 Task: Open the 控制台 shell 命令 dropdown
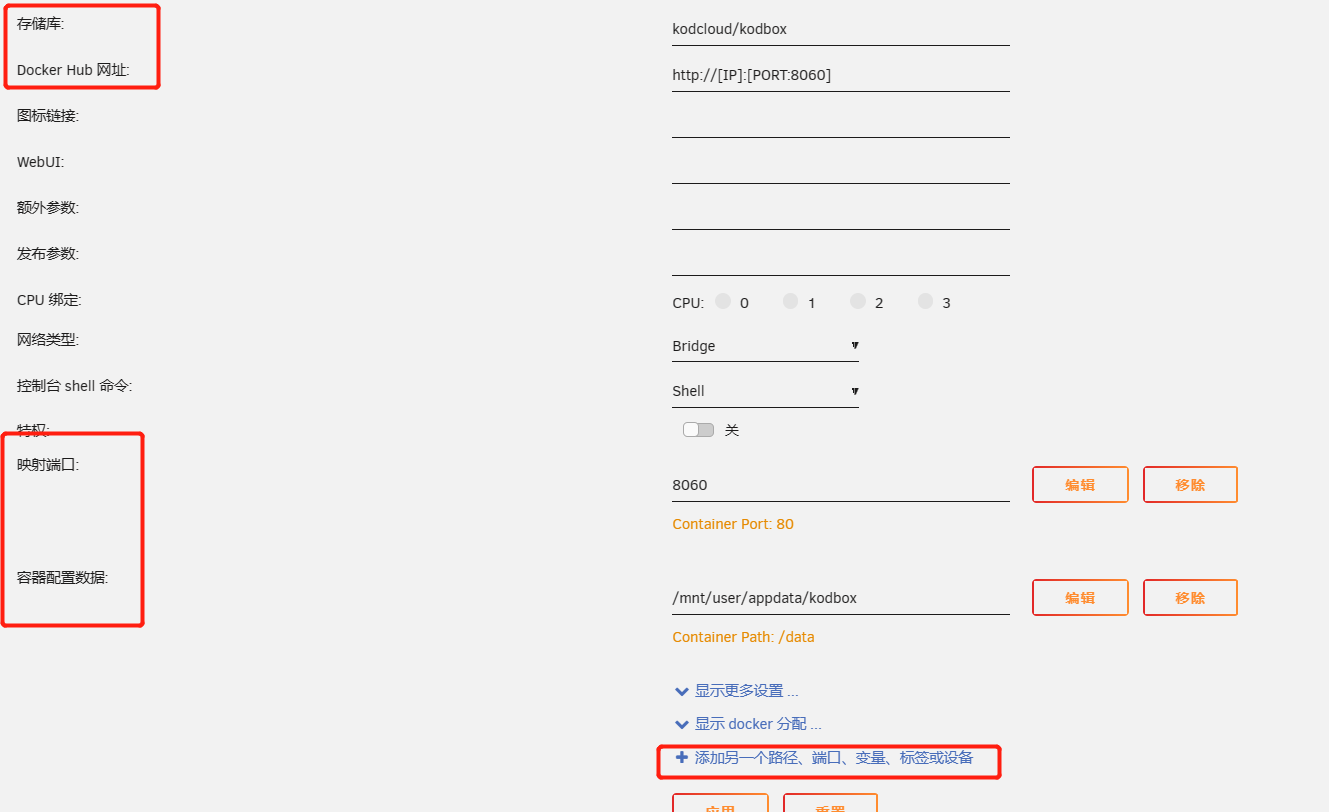(x=765, y=391)
